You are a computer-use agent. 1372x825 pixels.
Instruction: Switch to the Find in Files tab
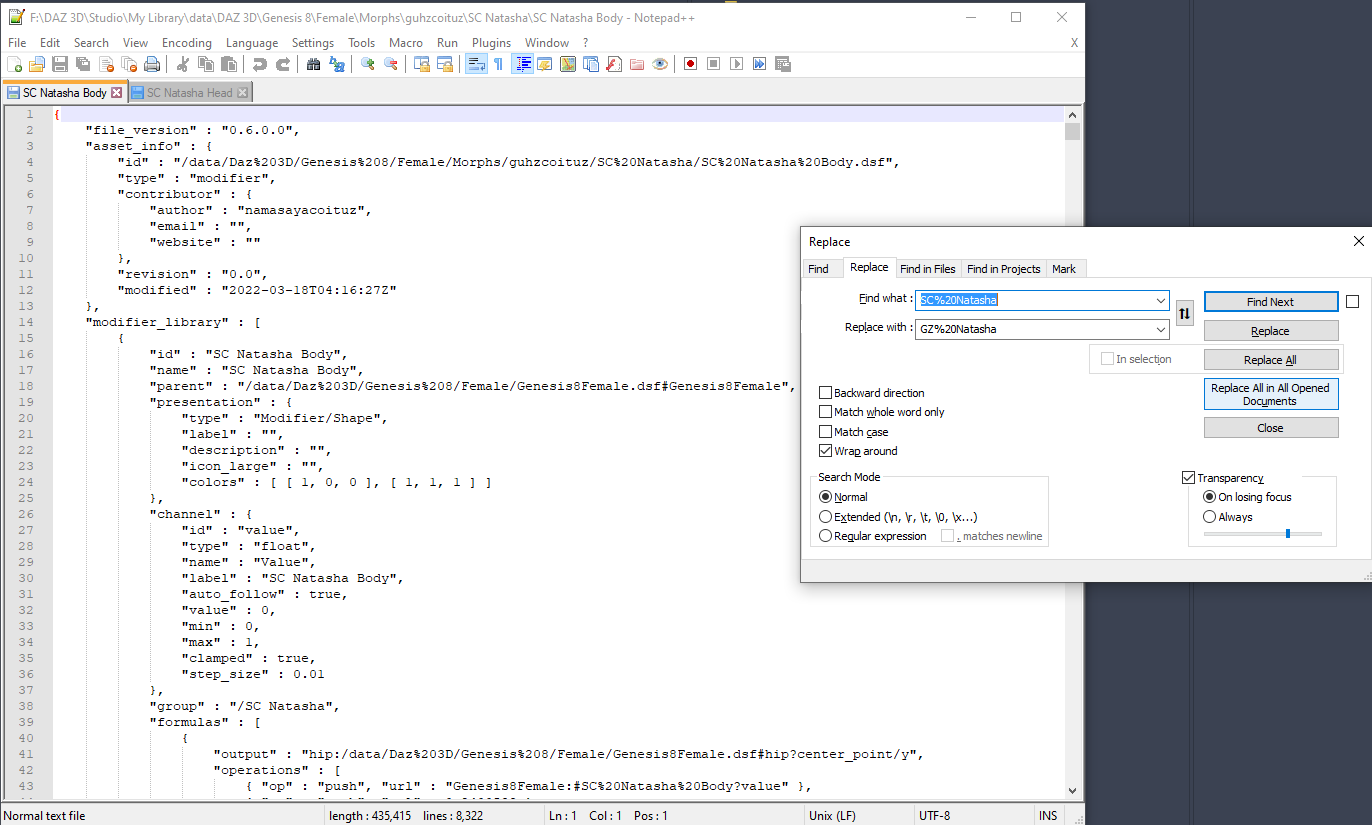(x=928, y=269)
